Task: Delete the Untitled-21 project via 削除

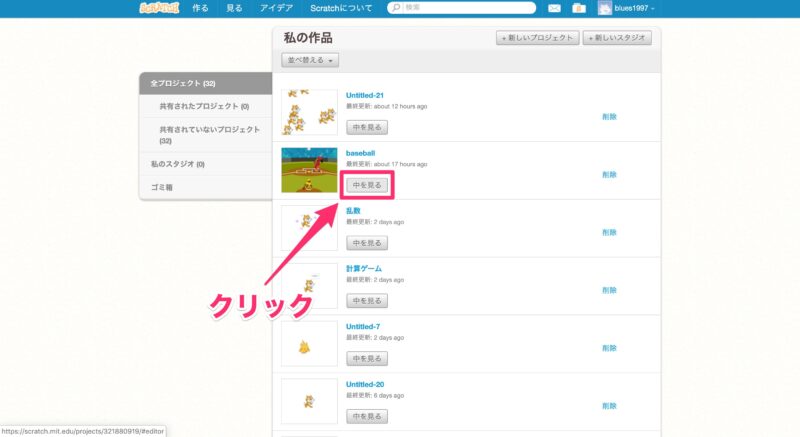Action: coord(609,117)
